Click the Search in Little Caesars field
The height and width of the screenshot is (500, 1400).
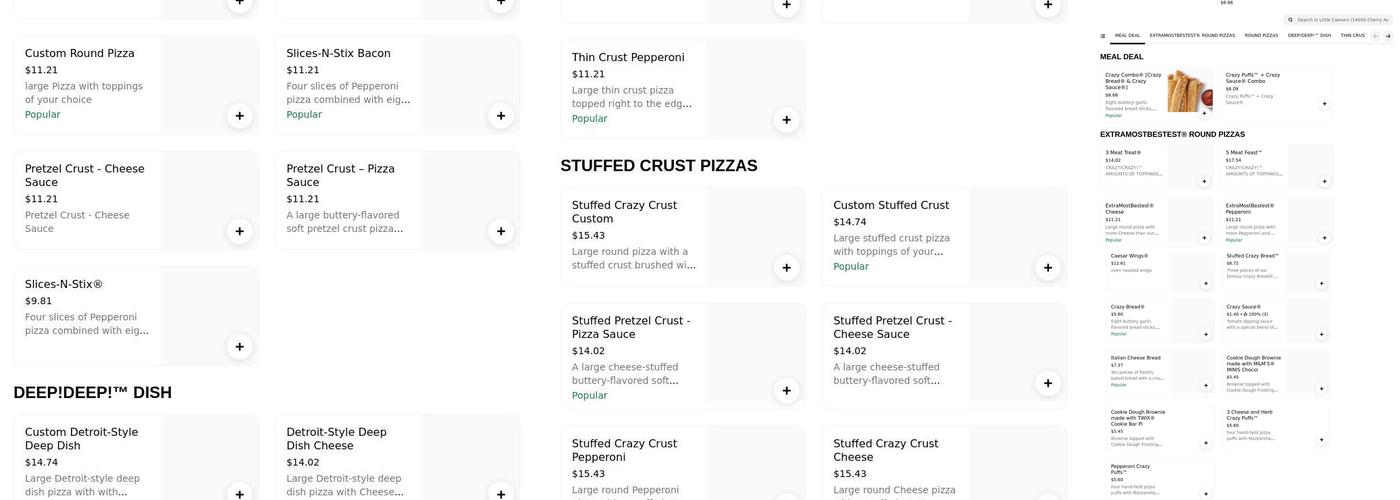1340,20
